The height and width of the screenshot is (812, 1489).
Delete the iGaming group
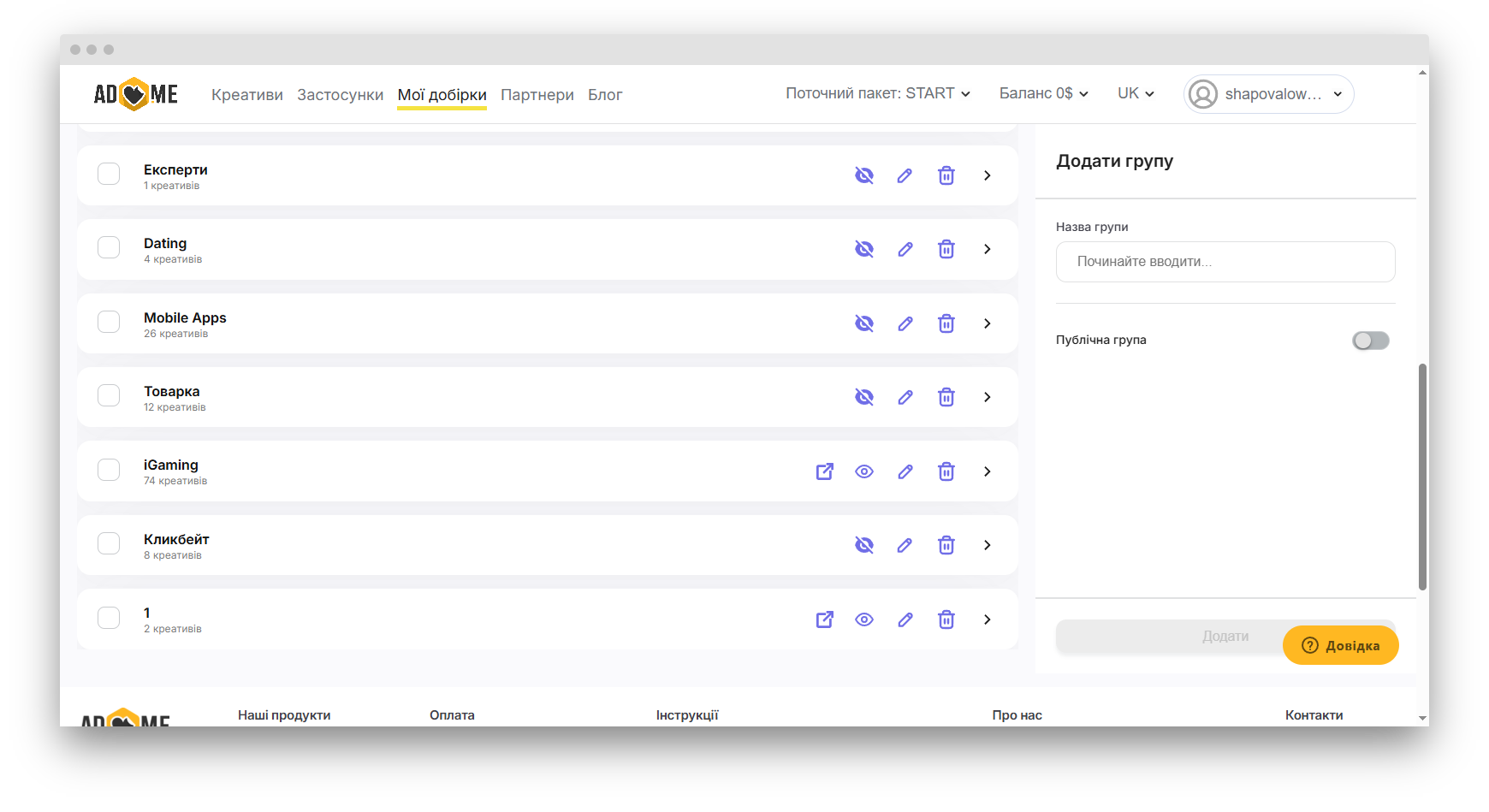(x=946, y=471)
